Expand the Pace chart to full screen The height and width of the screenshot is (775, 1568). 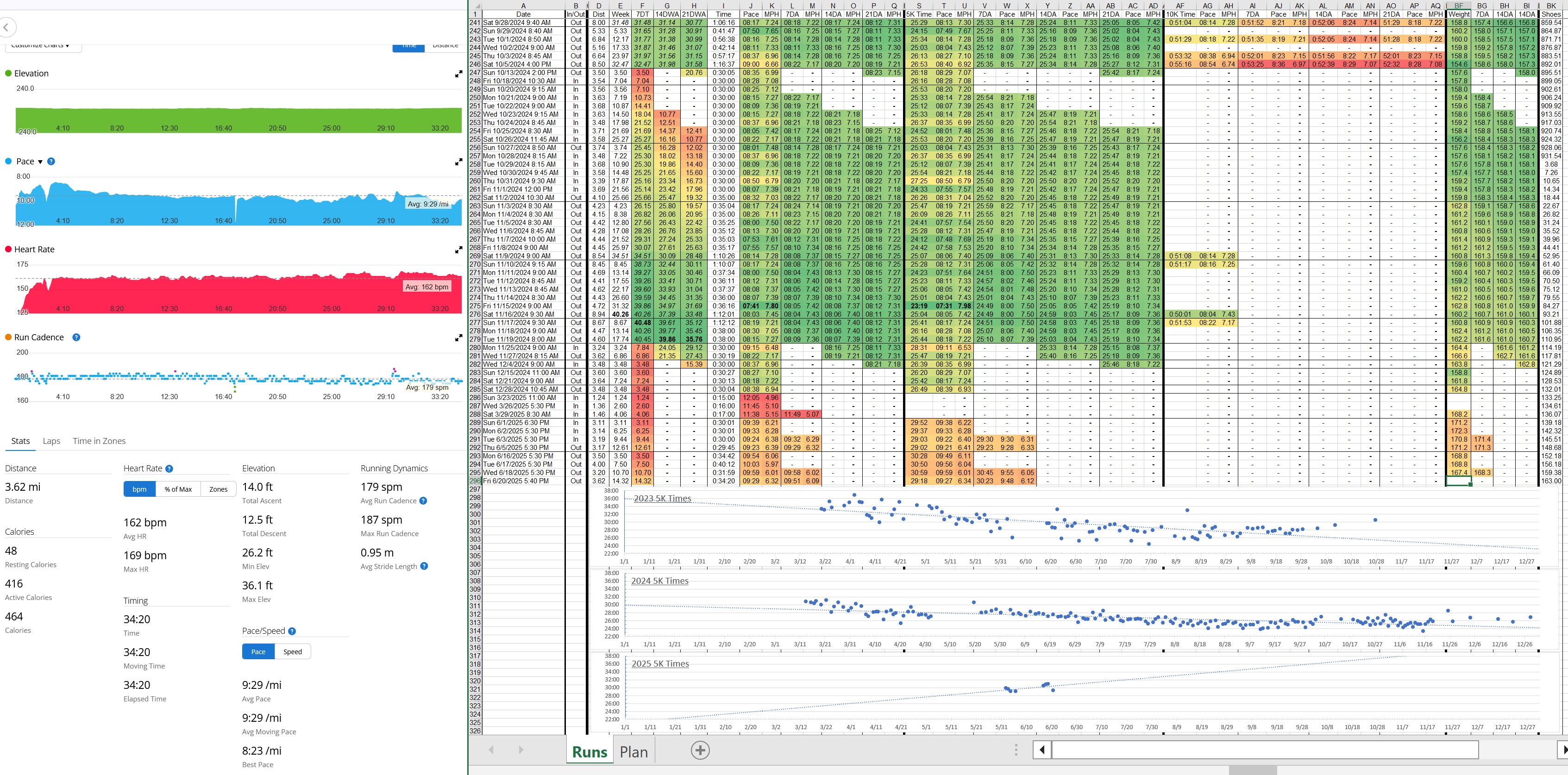pos(458,162)
